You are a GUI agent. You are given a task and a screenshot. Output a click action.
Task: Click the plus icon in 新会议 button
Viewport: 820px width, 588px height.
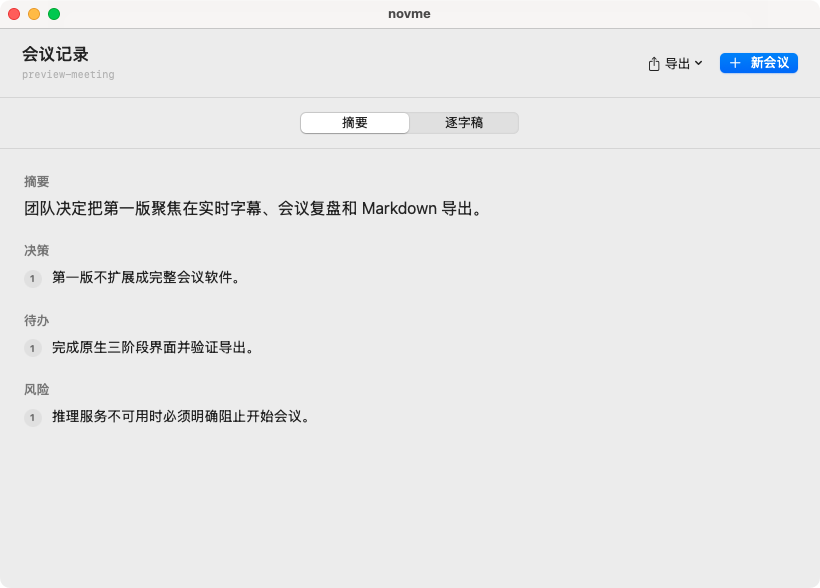point(735,63)
